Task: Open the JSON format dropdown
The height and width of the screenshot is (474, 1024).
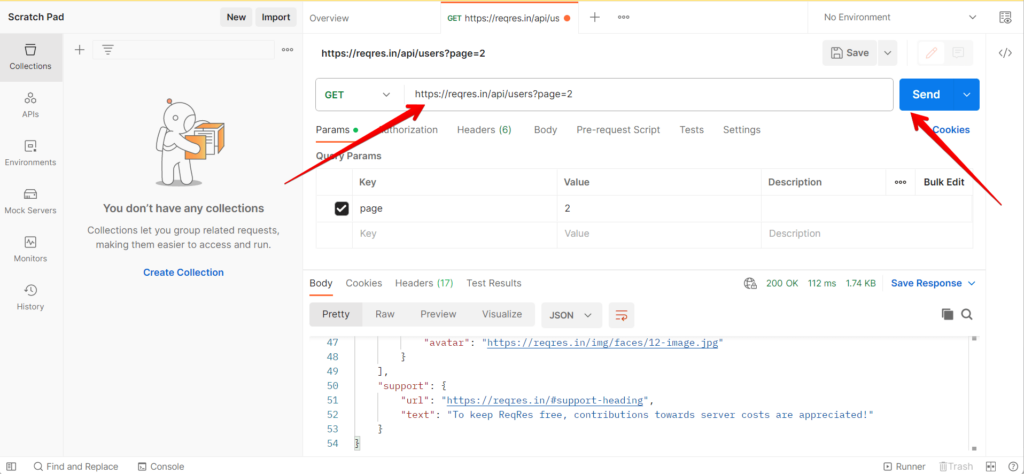Action: [x=571, y=315]
